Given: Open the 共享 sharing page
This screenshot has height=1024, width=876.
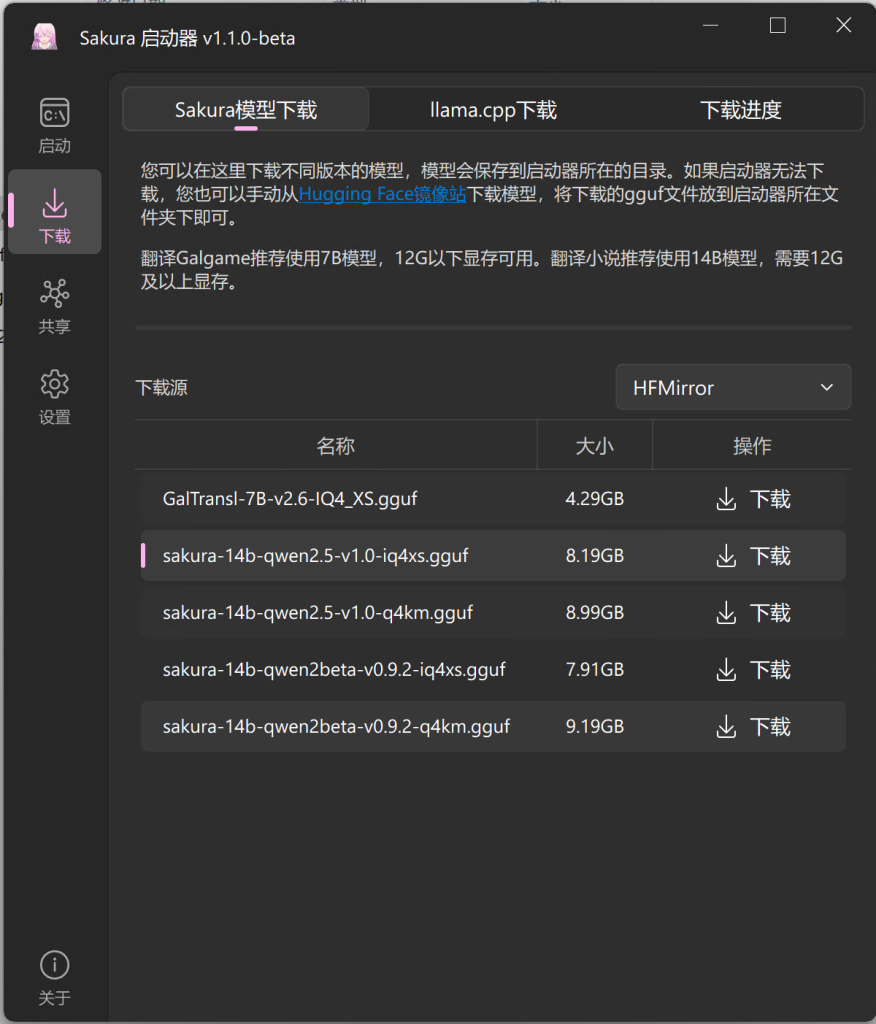Looking at the screenshot, I should [54, 306].
